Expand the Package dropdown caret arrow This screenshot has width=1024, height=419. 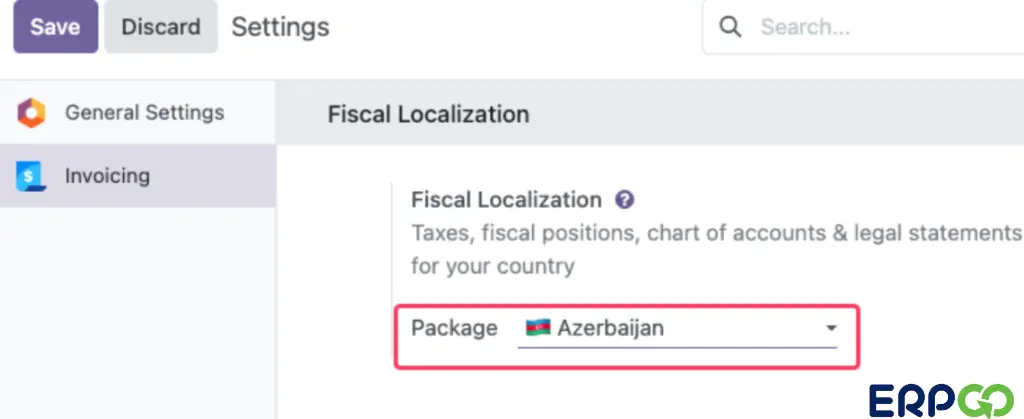(x=831, y=328)
